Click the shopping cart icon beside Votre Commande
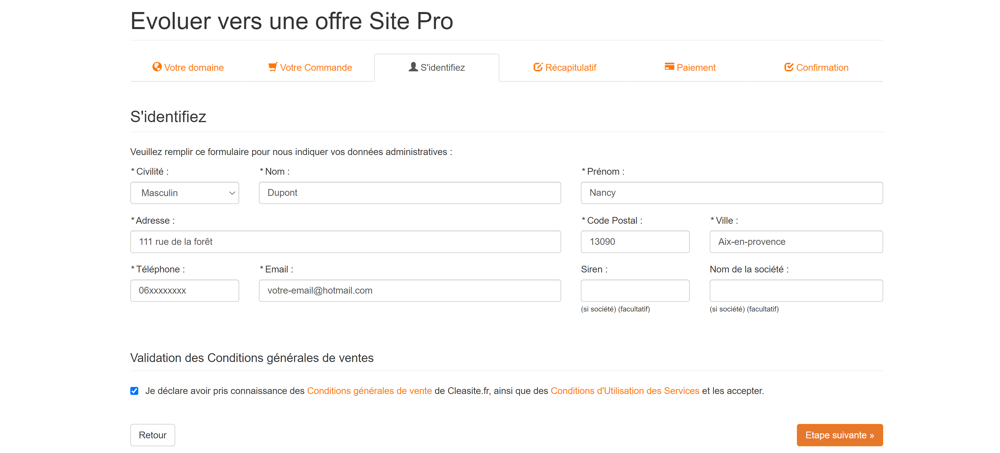Screen dimensions: 1000x453 272,67
